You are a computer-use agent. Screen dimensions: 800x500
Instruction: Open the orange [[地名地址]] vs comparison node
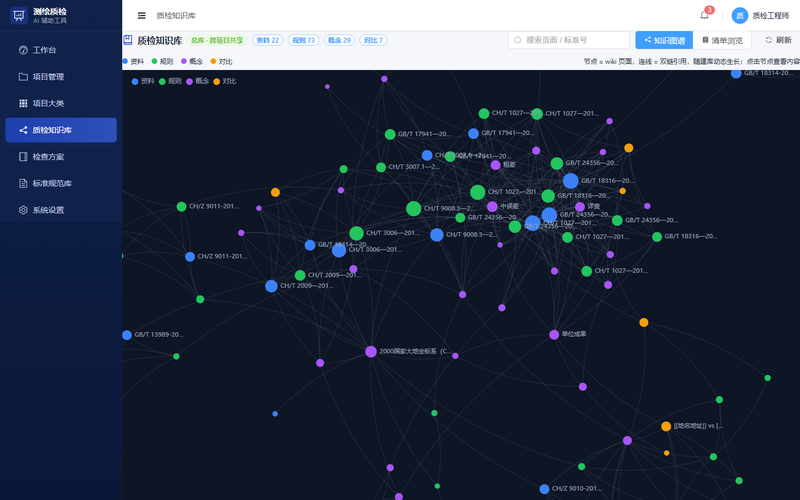[666, 427]
